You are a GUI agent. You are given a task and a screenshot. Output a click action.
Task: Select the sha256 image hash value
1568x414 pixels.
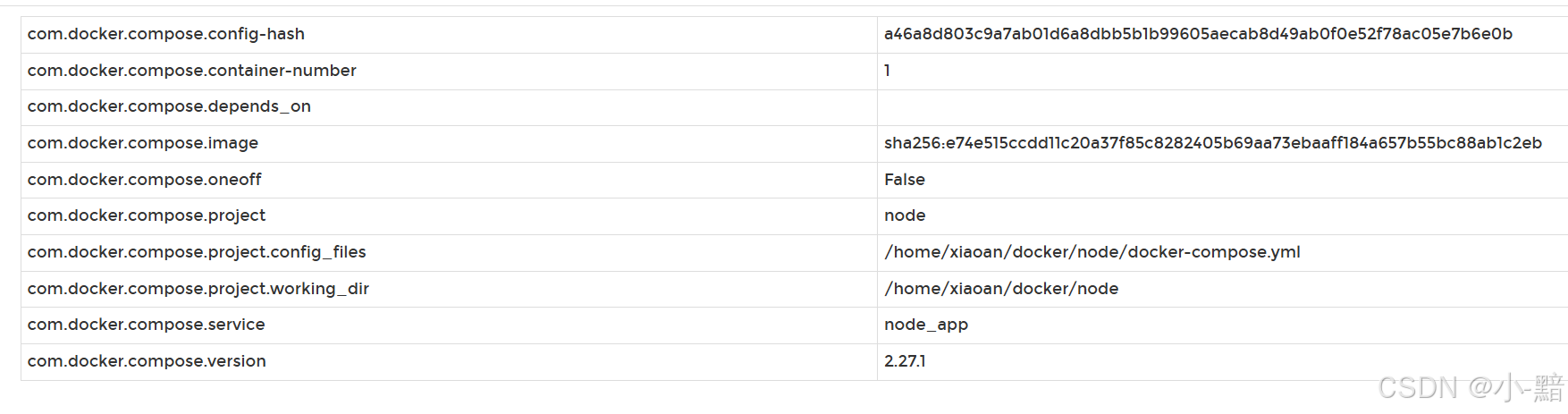tap(1212, 143)
